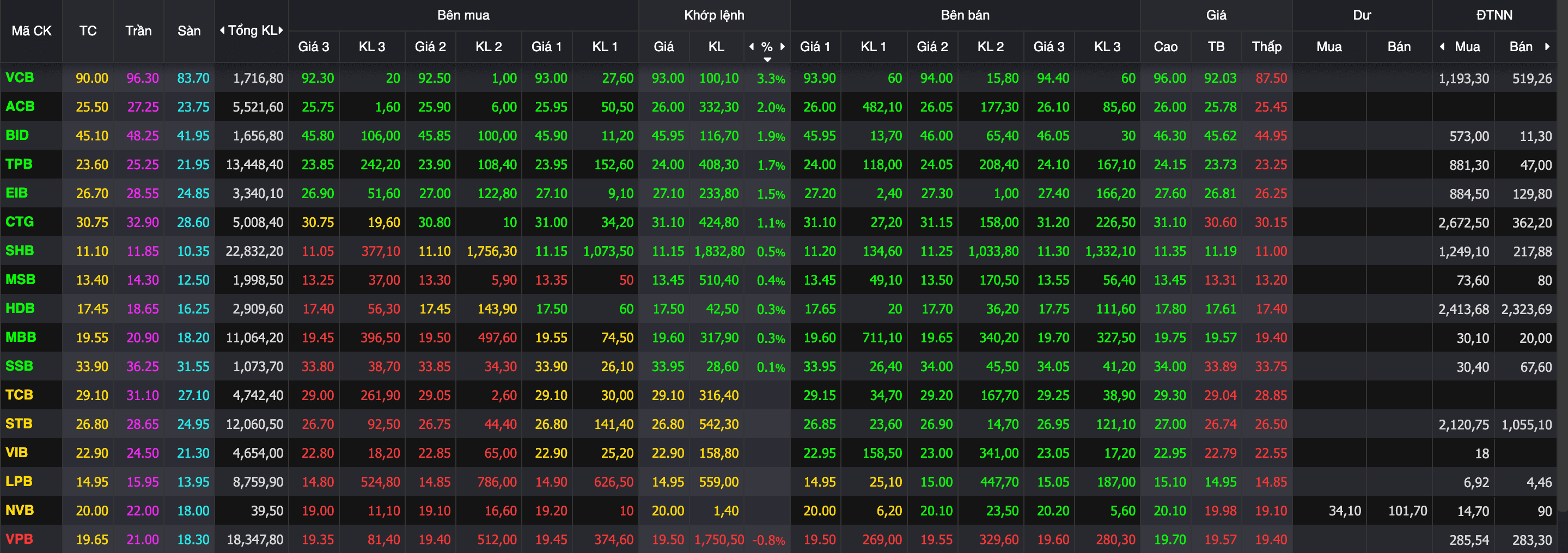Click MSB average price 13.31
The image size is (1568, 553).
click(x=1221, y=280)
